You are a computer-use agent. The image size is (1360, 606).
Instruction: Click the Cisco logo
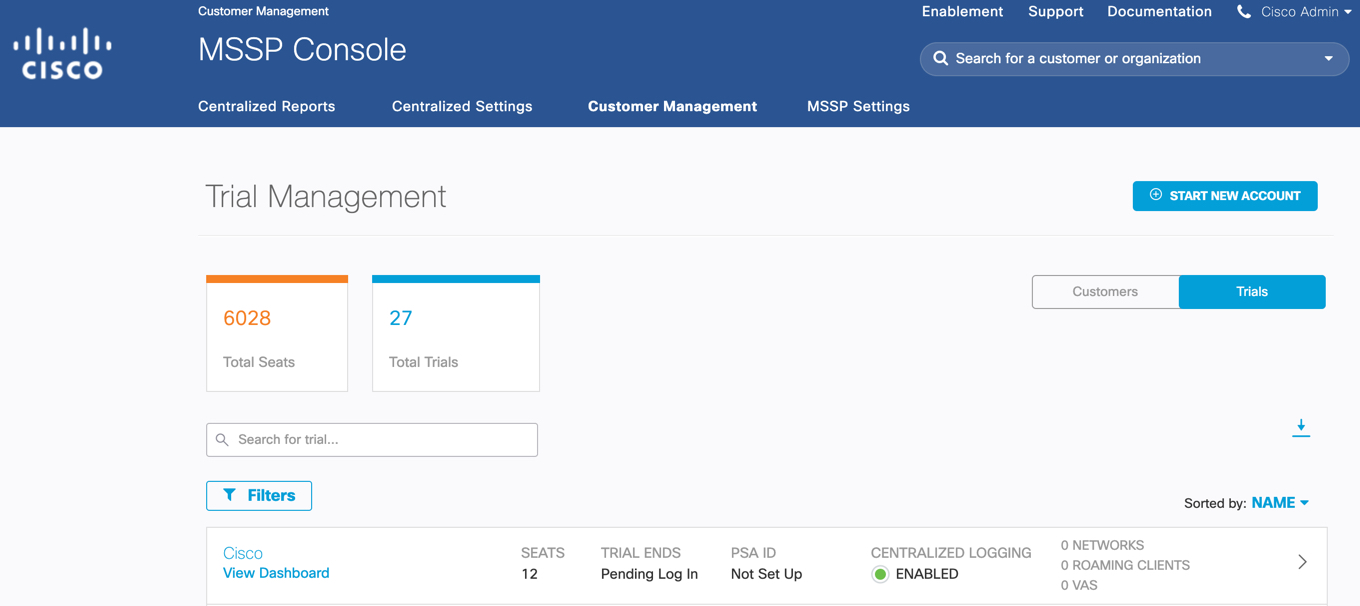[x=62, y=53]
